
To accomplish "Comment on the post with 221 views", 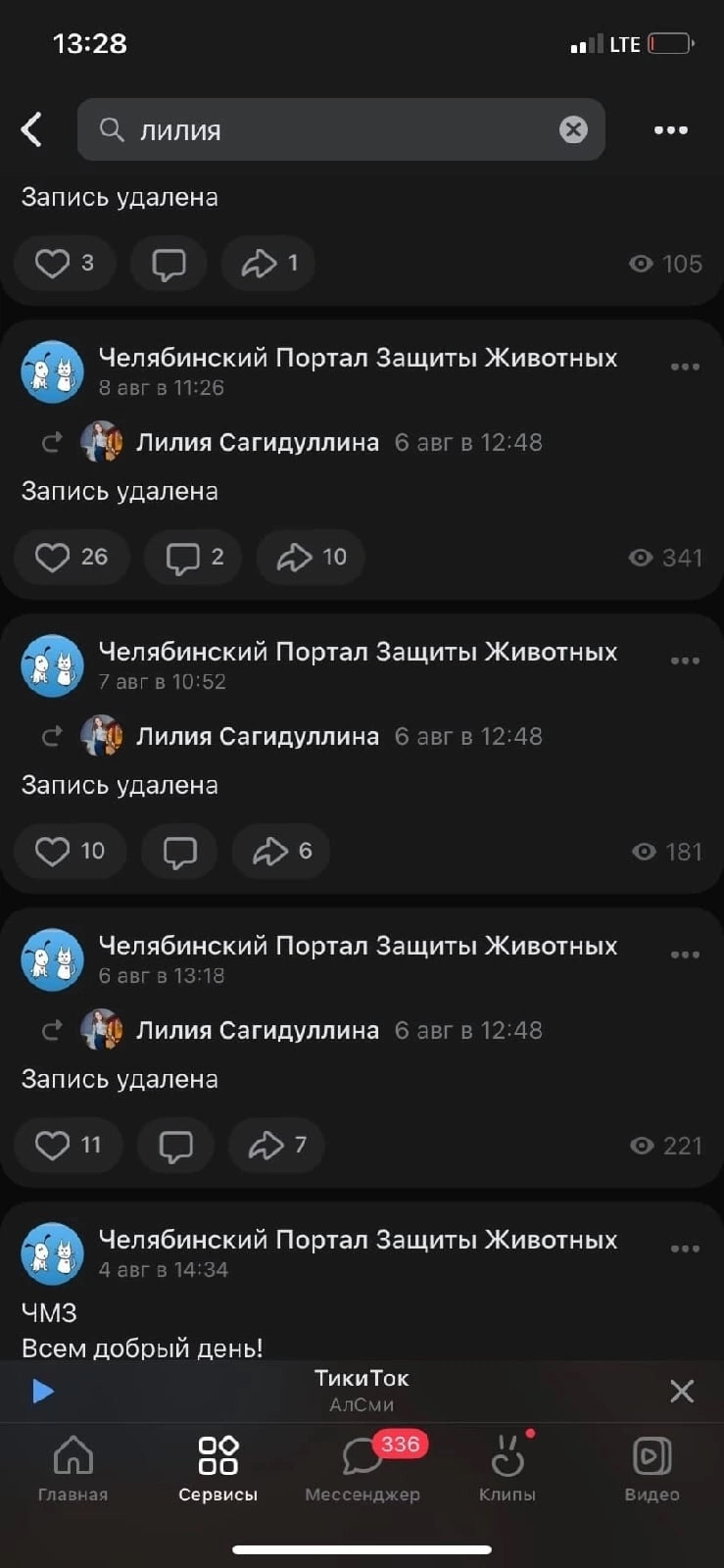I will click(175, 1145).
